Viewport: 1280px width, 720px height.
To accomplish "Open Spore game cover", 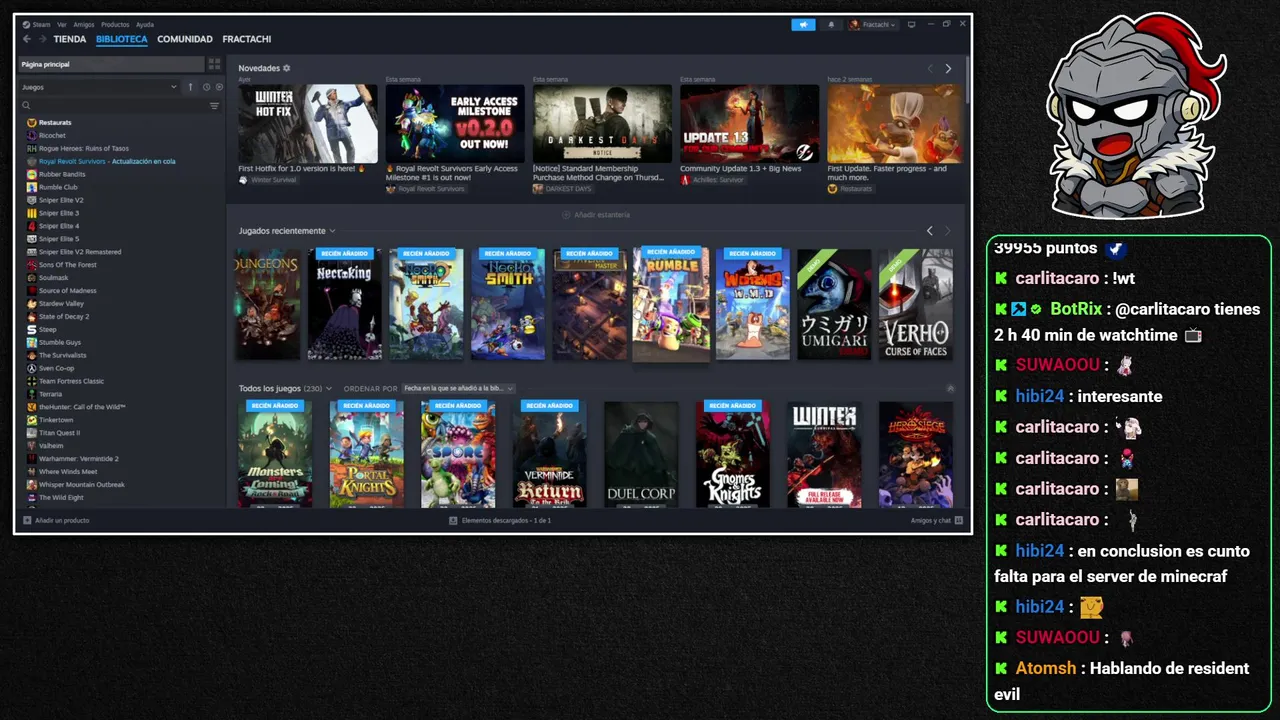I will pos(458,454).
